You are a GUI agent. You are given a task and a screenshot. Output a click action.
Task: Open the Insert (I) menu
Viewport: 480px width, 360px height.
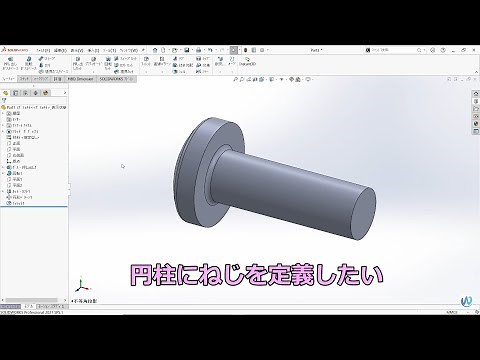point(93,50)
